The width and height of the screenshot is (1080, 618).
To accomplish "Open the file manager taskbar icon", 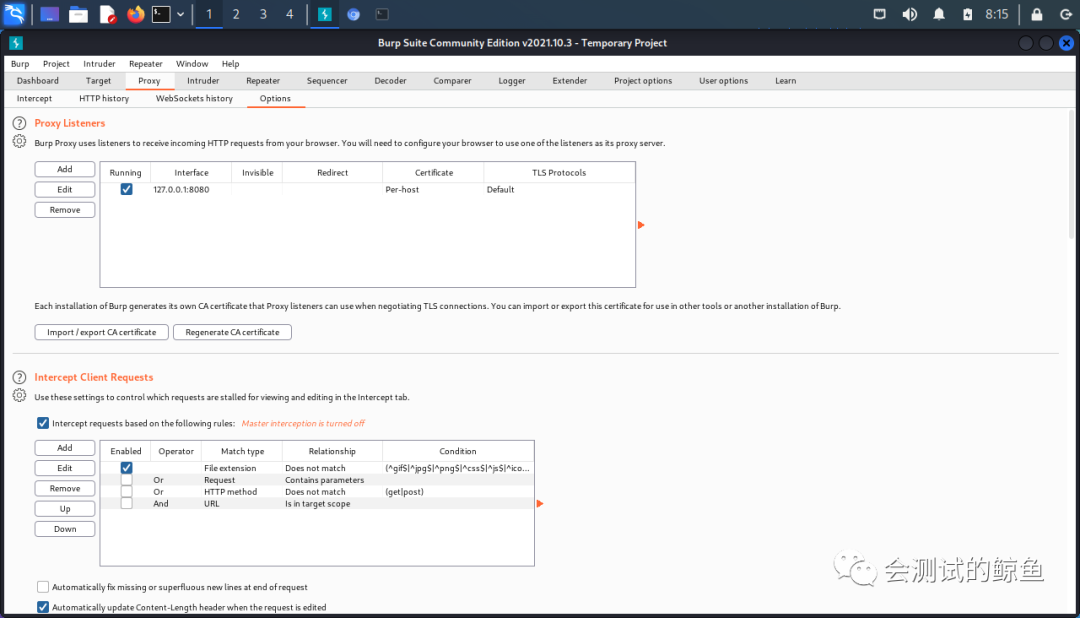I will click(79, 14).
